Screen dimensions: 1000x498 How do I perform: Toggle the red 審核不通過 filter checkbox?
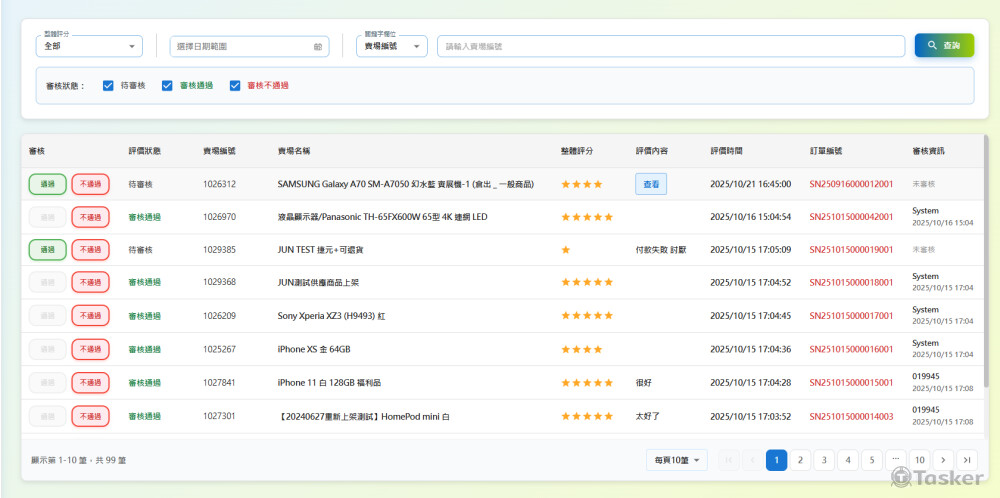coord(236,86)
